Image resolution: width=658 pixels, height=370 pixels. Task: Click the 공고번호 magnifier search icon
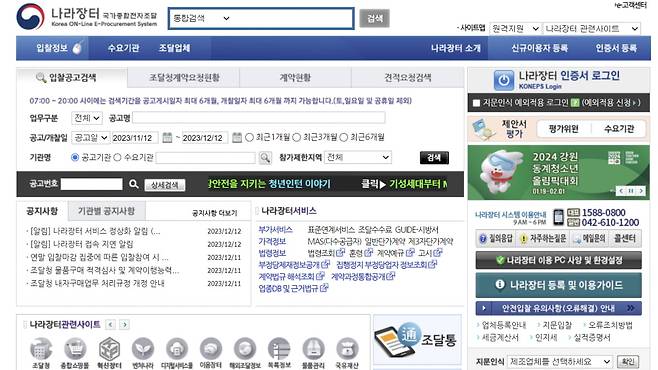tap(133, 184)
